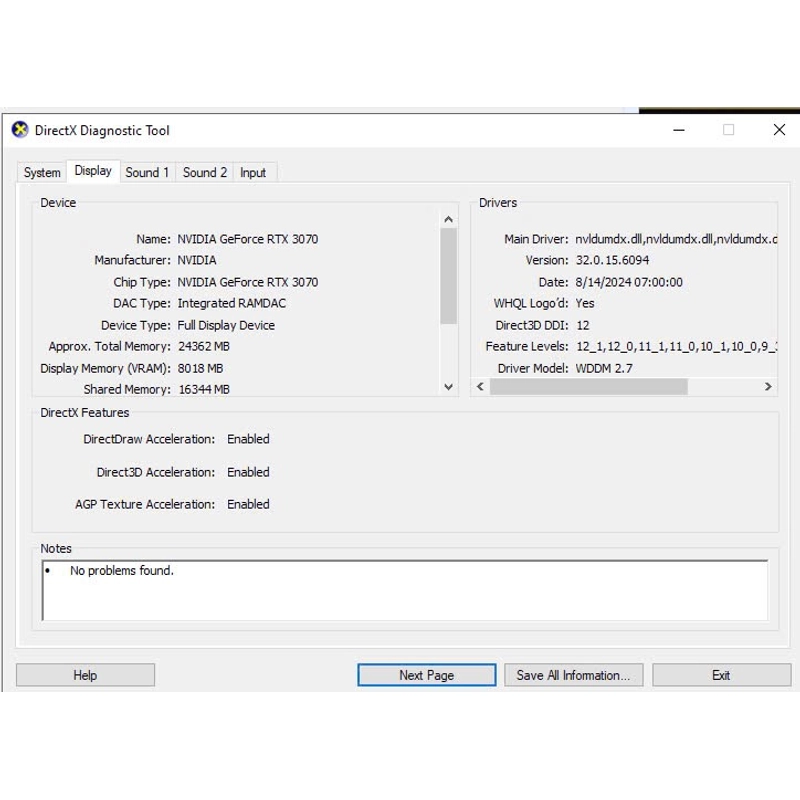Click the Device panel vertical scrollbar thumb

pos(448,276)
